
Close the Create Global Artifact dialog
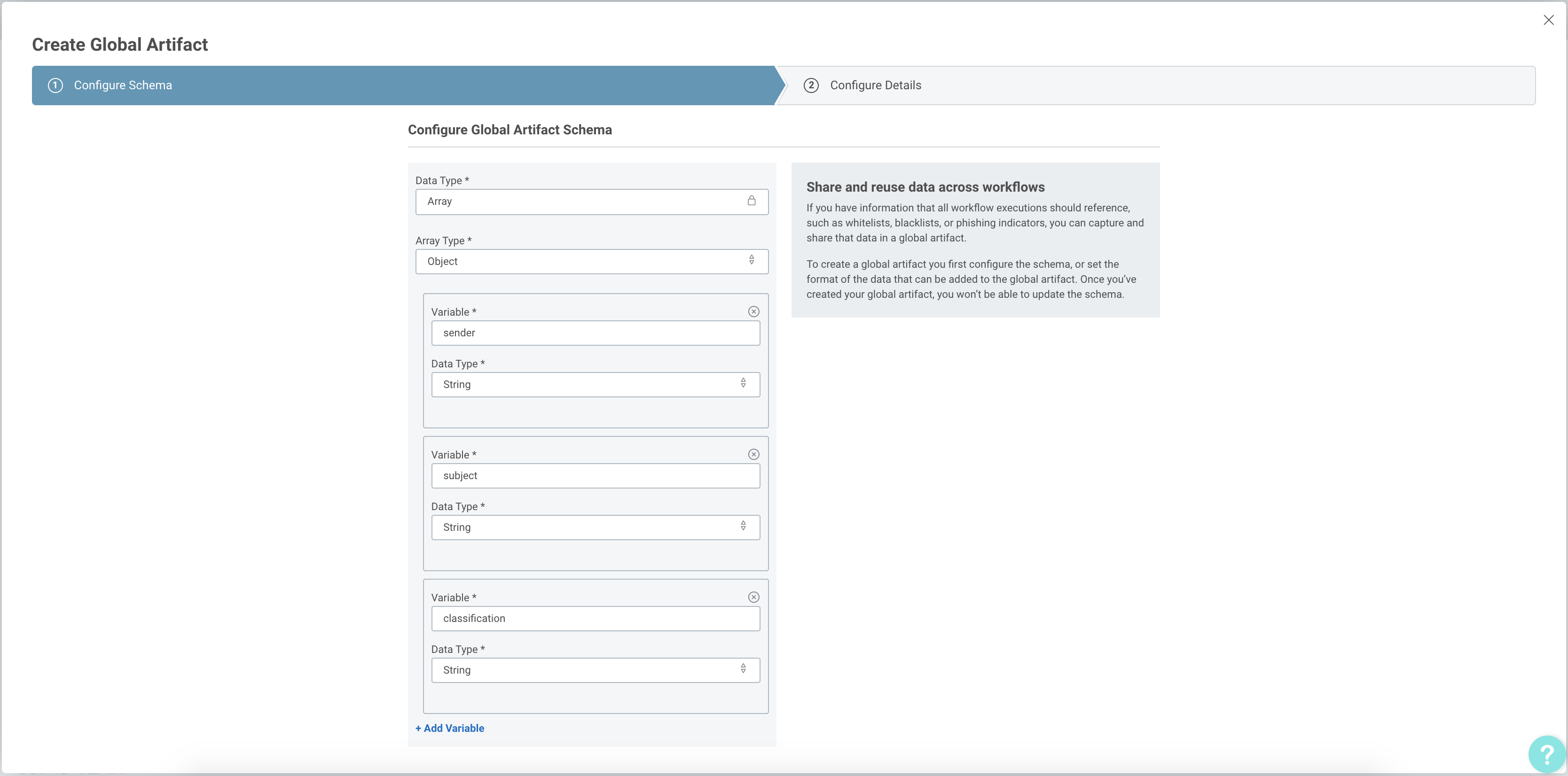pyautogui.click(x=1549, y=19)
